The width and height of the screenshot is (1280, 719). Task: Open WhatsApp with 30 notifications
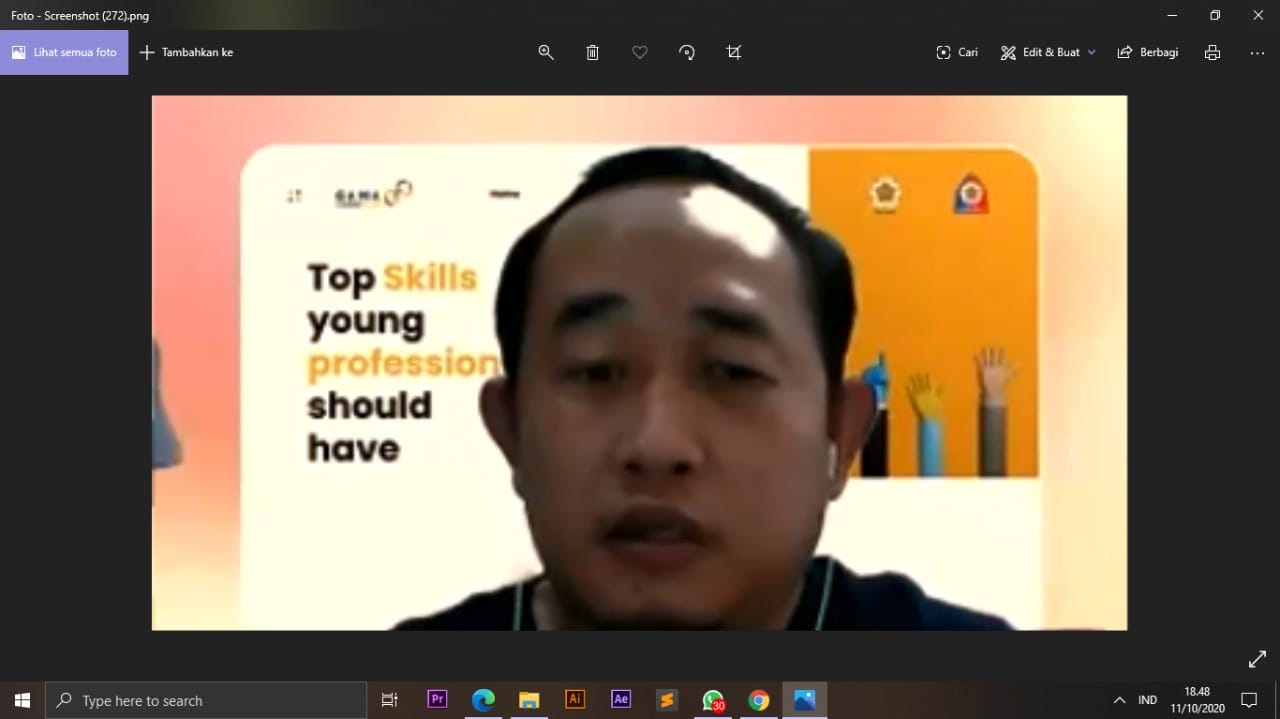tap(713, 700)
